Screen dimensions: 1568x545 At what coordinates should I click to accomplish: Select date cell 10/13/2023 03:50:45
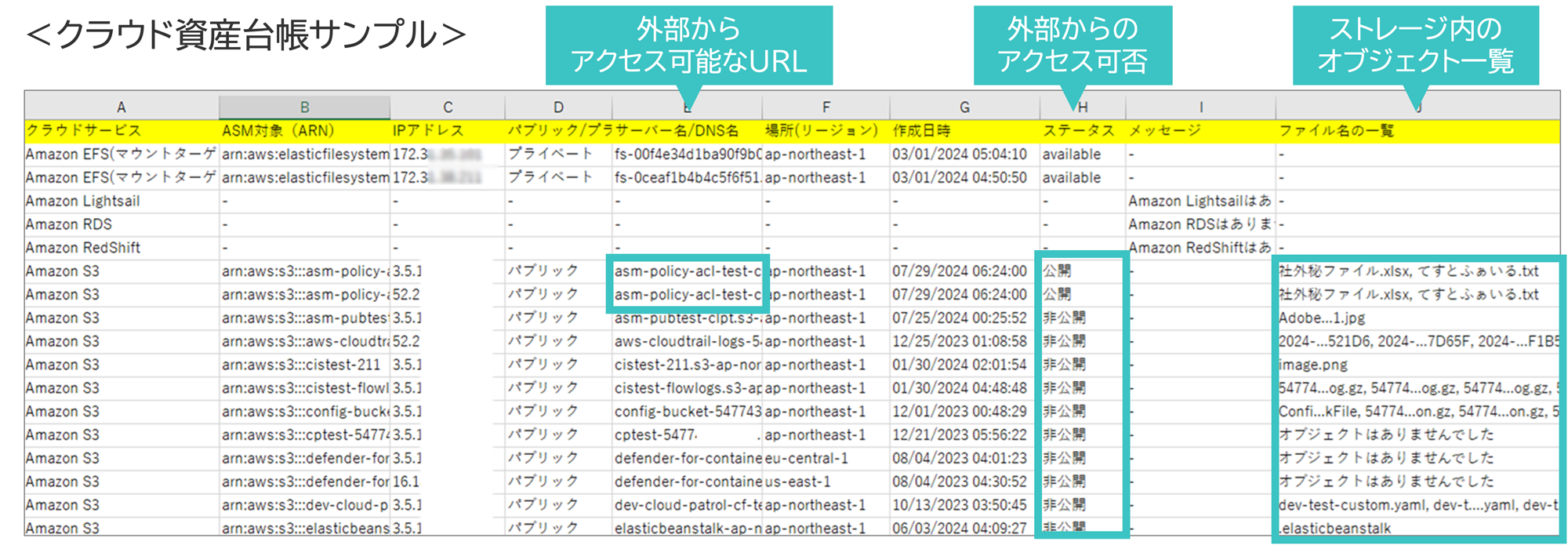click(964, 506)
